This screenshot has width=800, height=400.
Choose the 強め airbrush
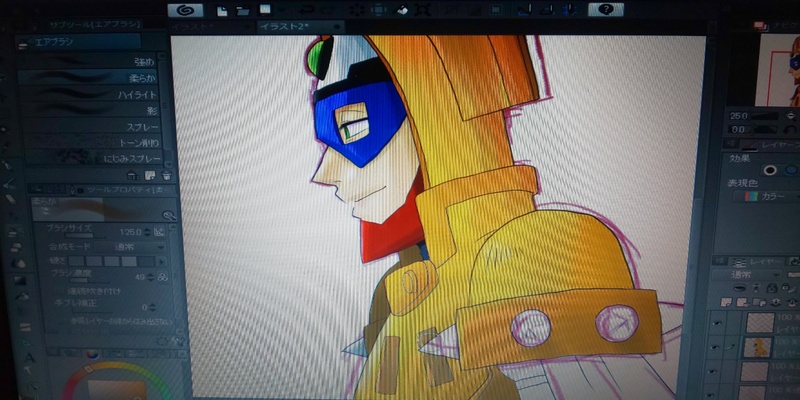coord(88,62)
